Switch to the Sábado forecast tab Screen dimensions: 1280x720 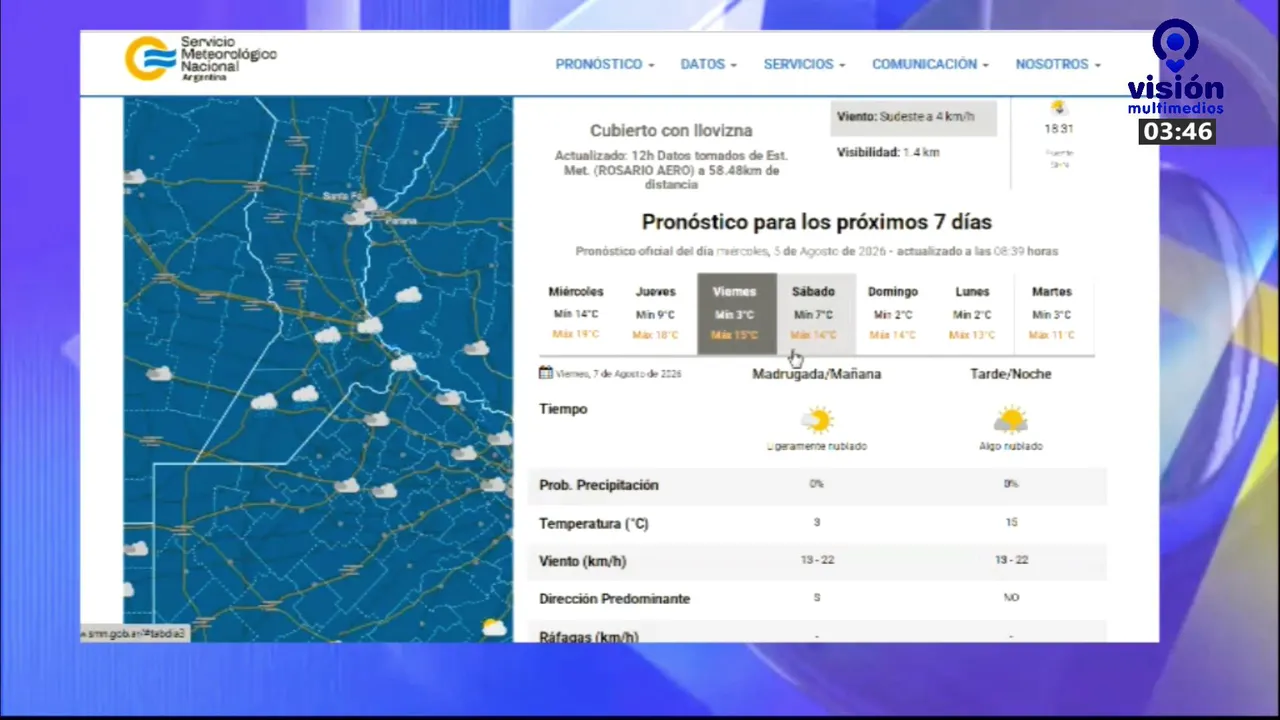pos(814,313)
